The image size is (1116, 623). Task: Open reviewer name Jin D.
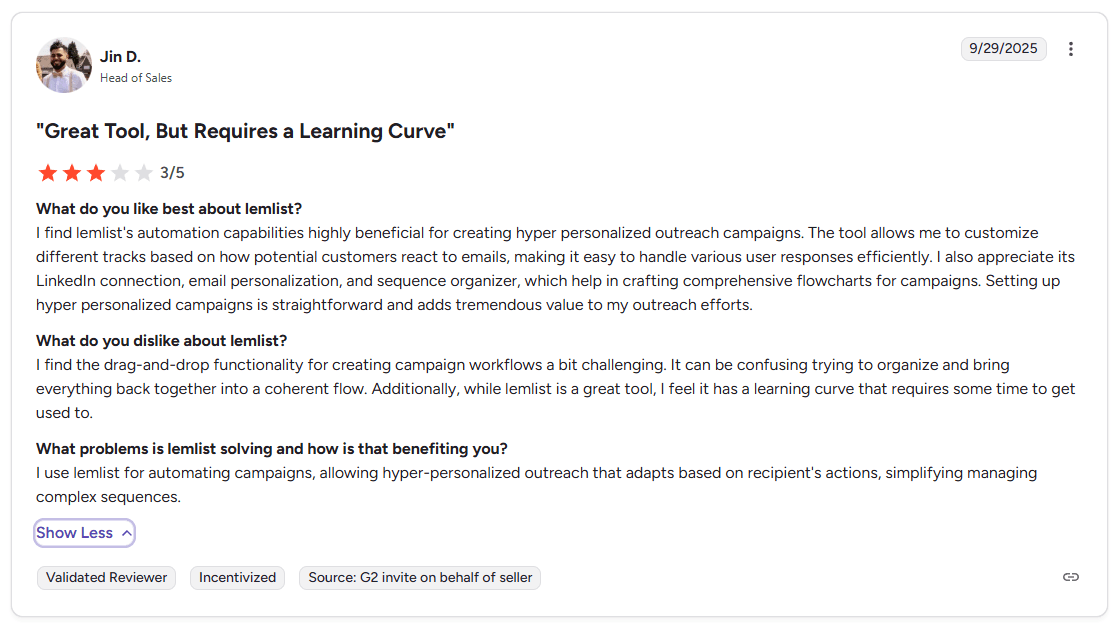point(120,57)
